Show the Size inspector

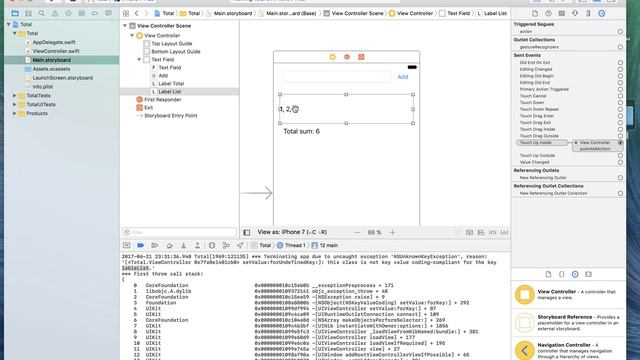click(588, 13)
